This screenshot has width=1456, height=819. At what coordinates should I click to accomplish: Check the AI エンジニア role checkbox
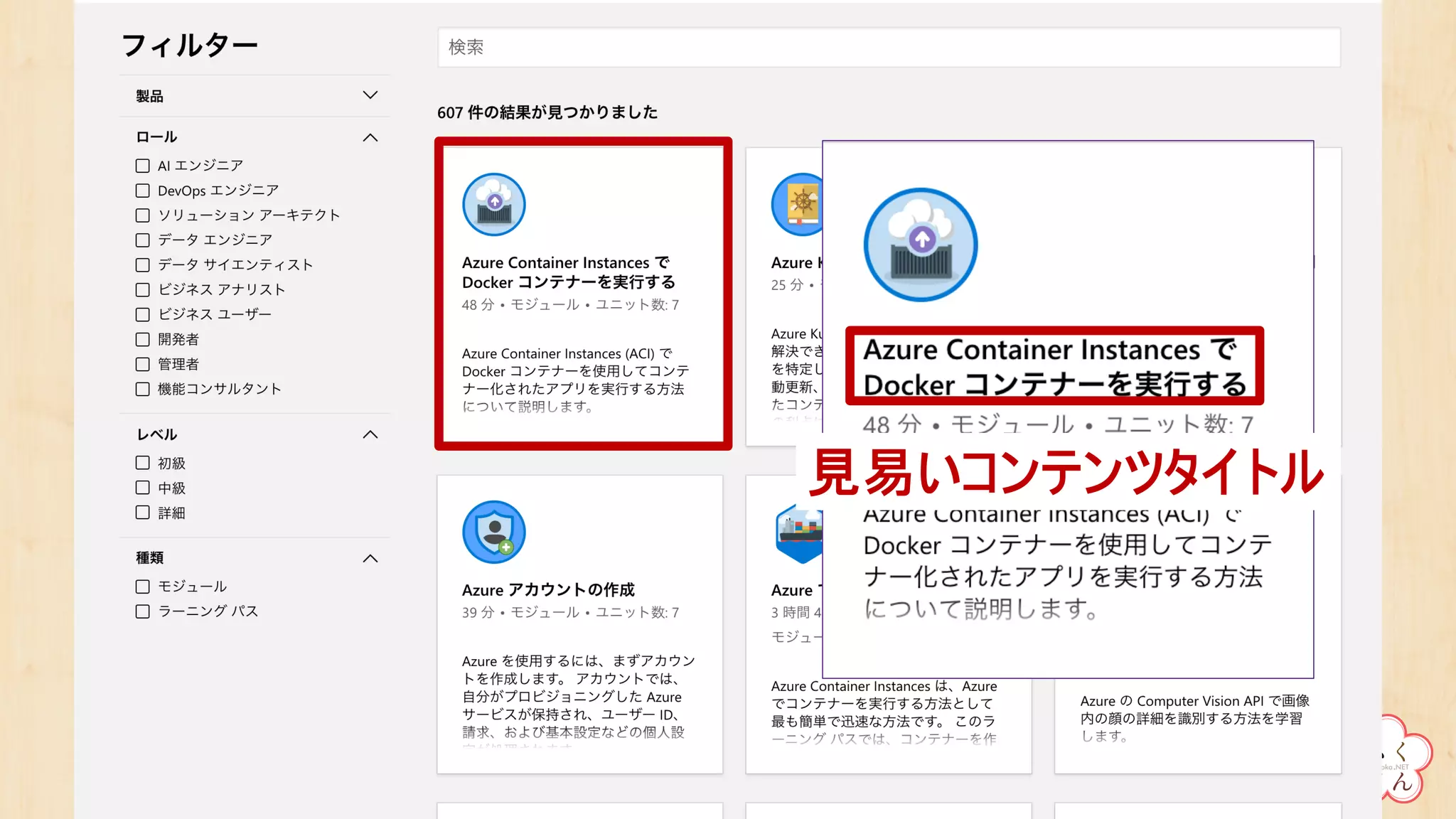(143, 166)
